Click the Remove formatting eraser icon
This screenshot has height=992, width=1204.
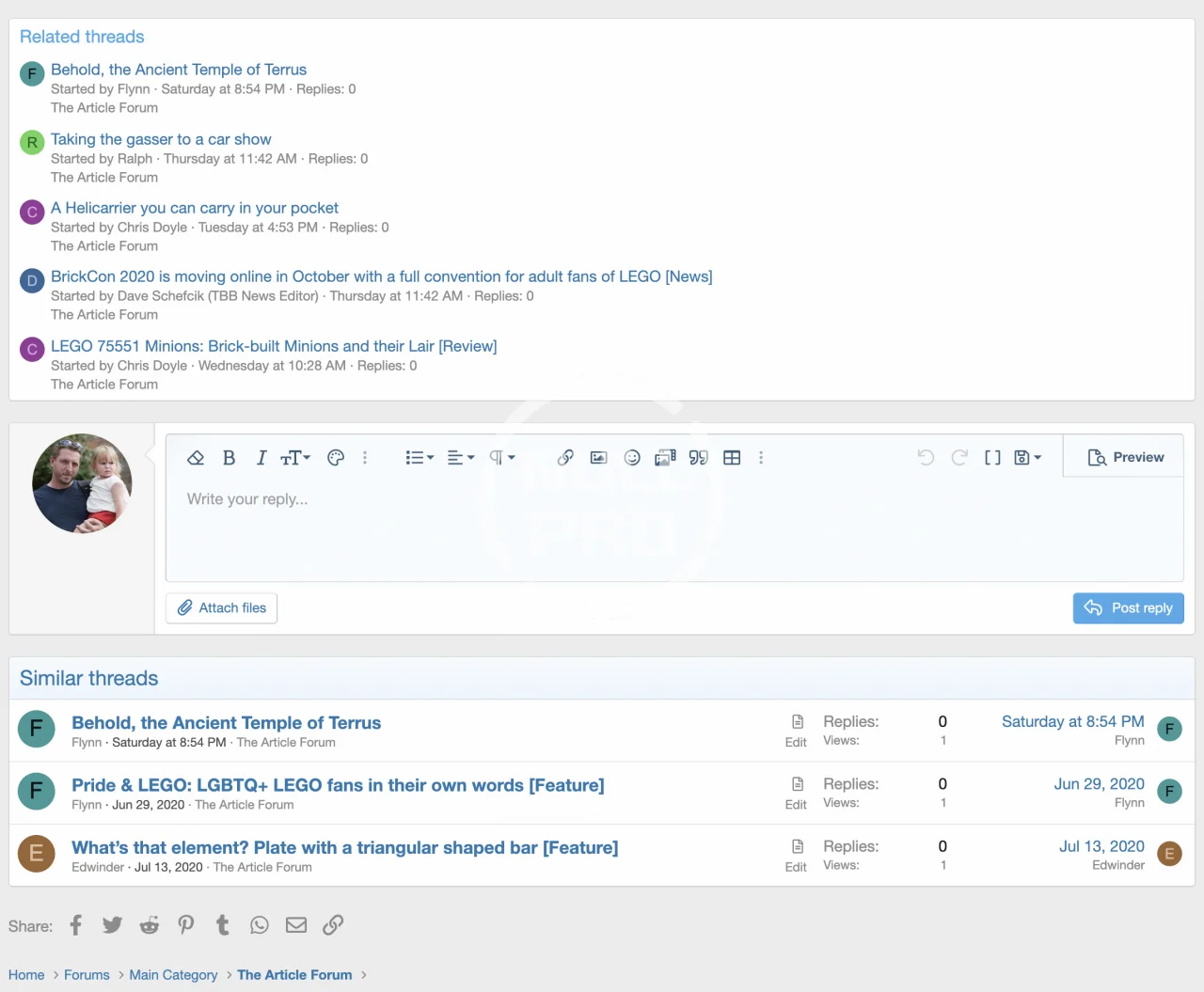coord(196,458)
